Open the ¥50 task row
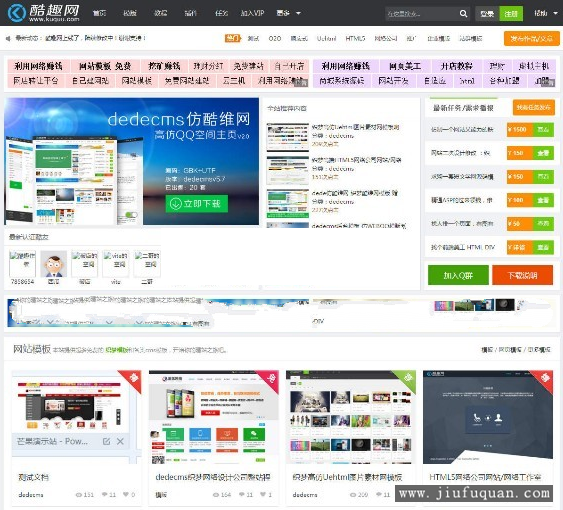Screen dimensions: 563x510 pyautogui.click(x=492, y=223)
